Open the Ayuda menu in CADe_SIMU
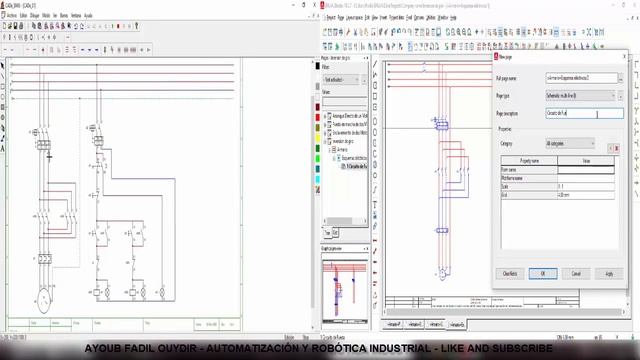The height and width of the screenshot is (360, 640). tap(88, 16)
